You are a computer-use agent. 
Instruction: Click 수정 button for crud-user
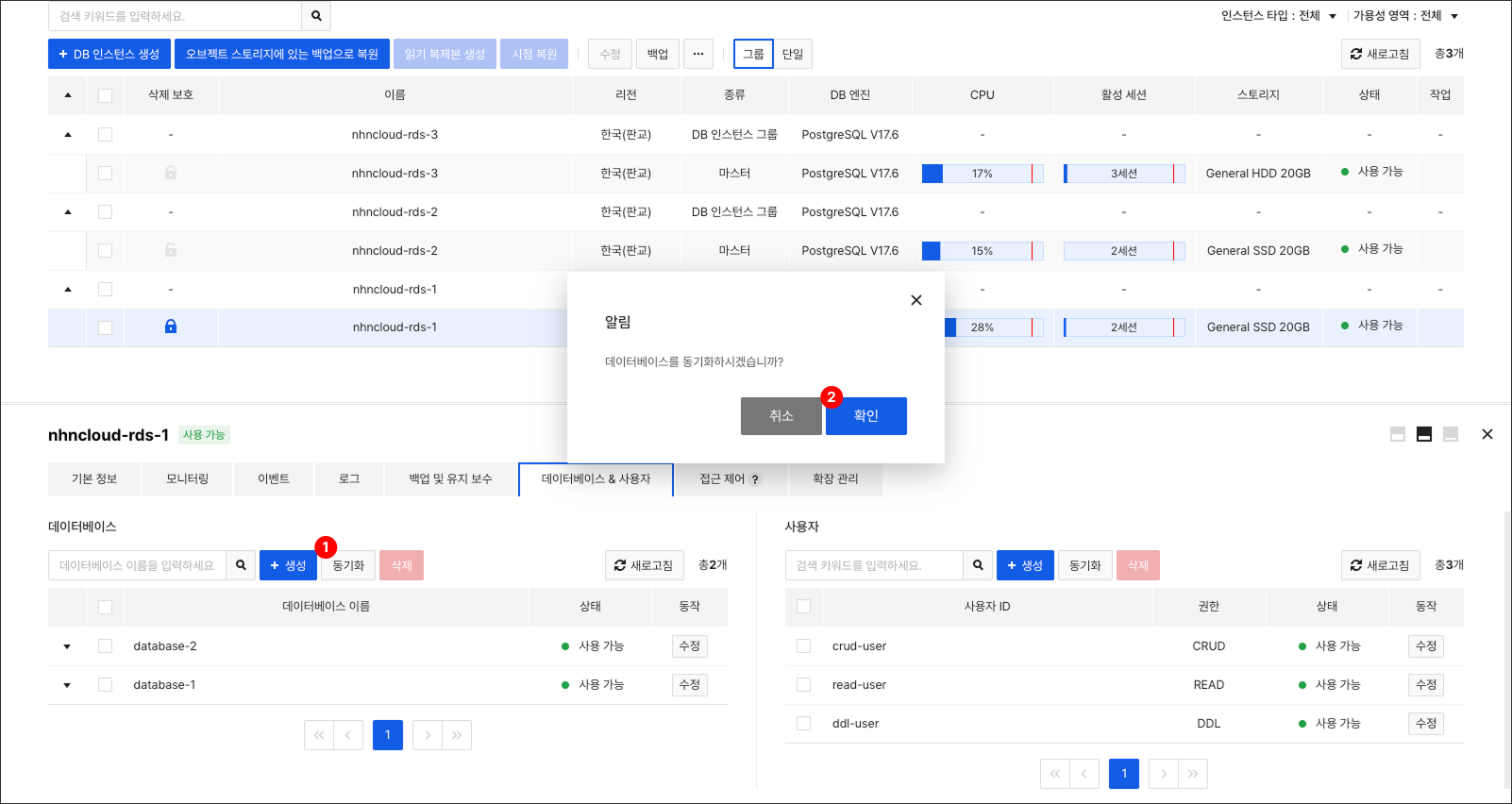click(1426, 646)
